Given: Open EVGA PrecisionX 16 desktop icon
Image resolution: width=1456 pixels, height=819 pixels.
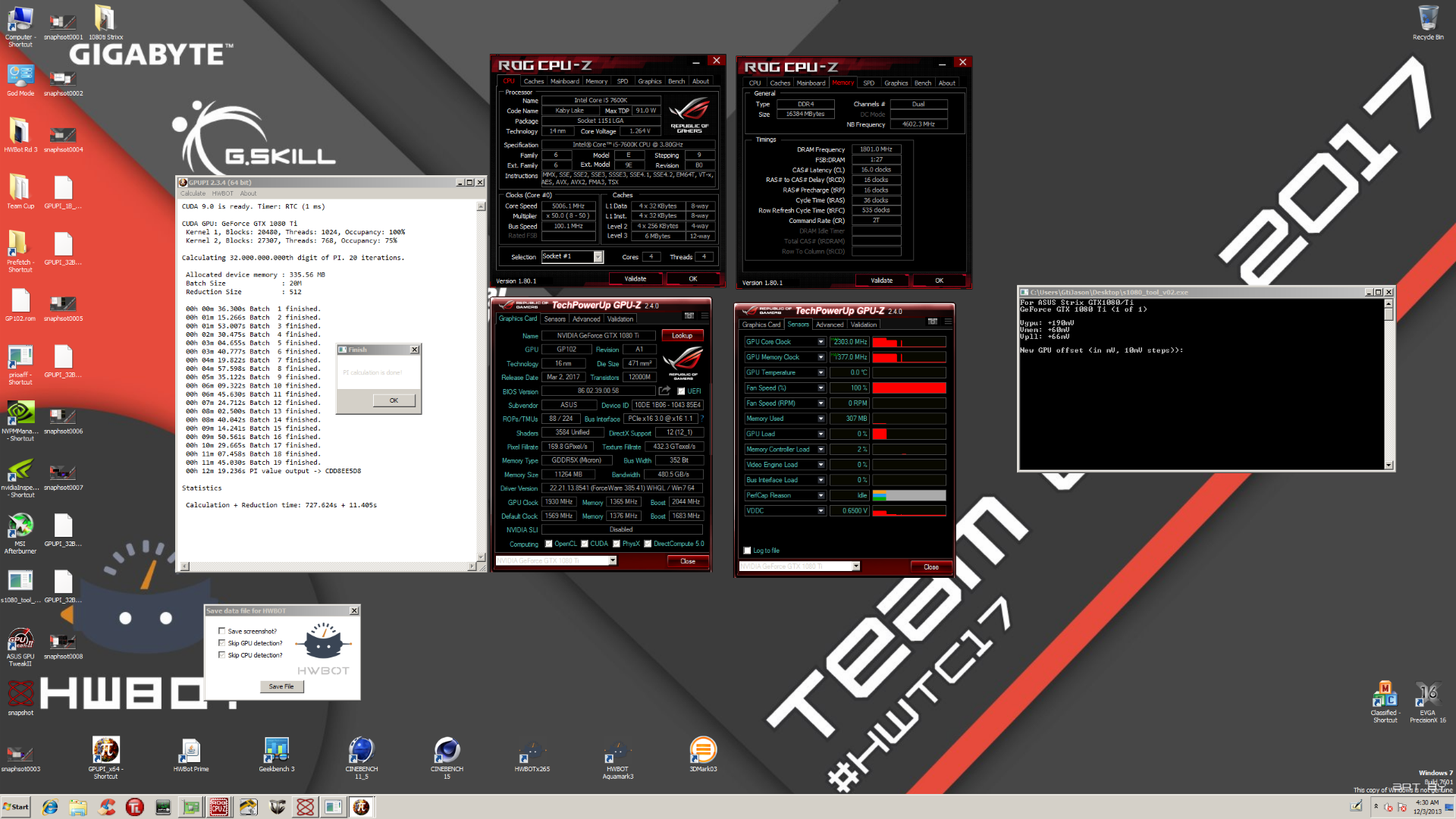Looking at the screenshot, I should tap(1427, 702).
